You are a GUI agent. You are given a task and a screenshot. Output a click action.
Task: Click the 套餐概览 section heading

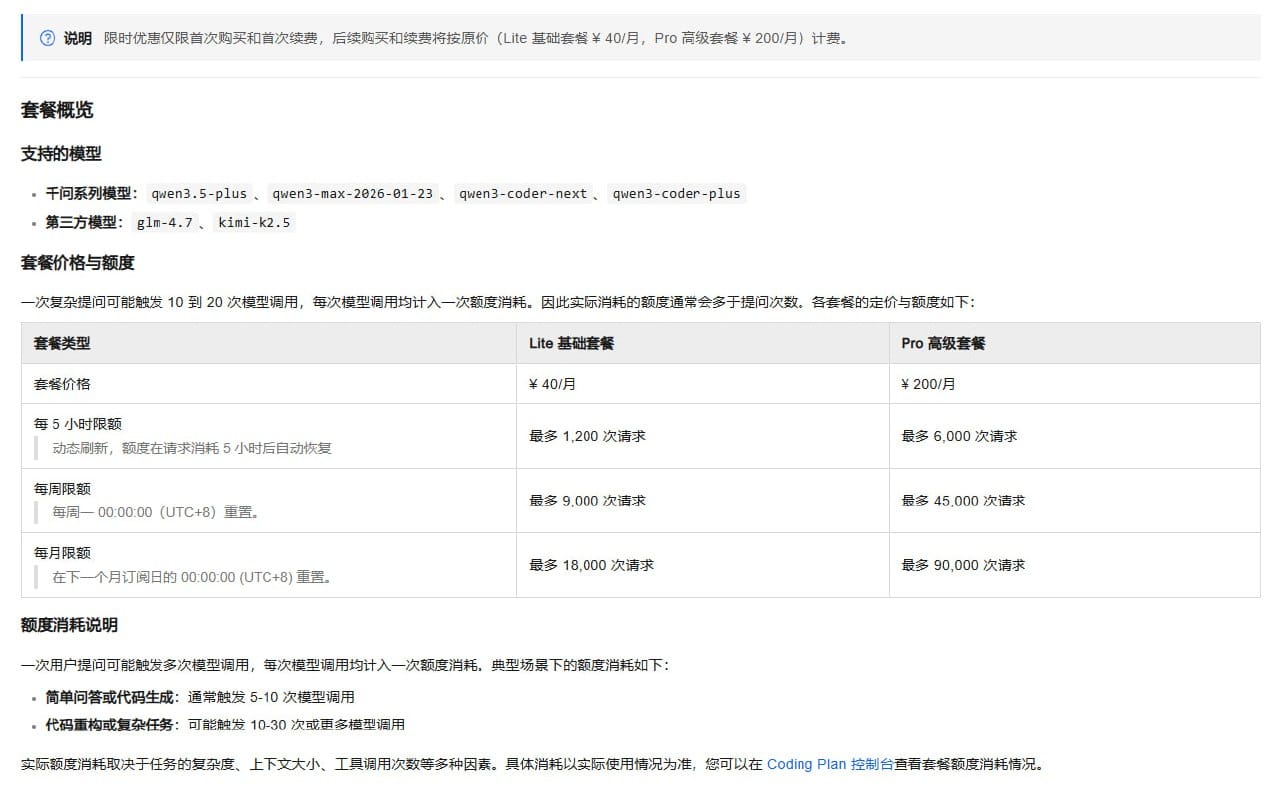click(x=57, y=110)
